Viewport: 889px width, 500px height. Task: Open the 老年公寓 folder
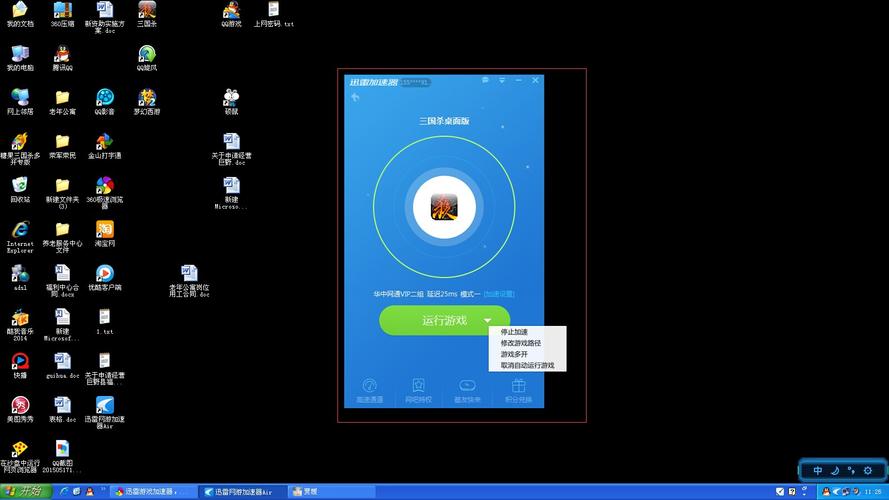[62, 102]
